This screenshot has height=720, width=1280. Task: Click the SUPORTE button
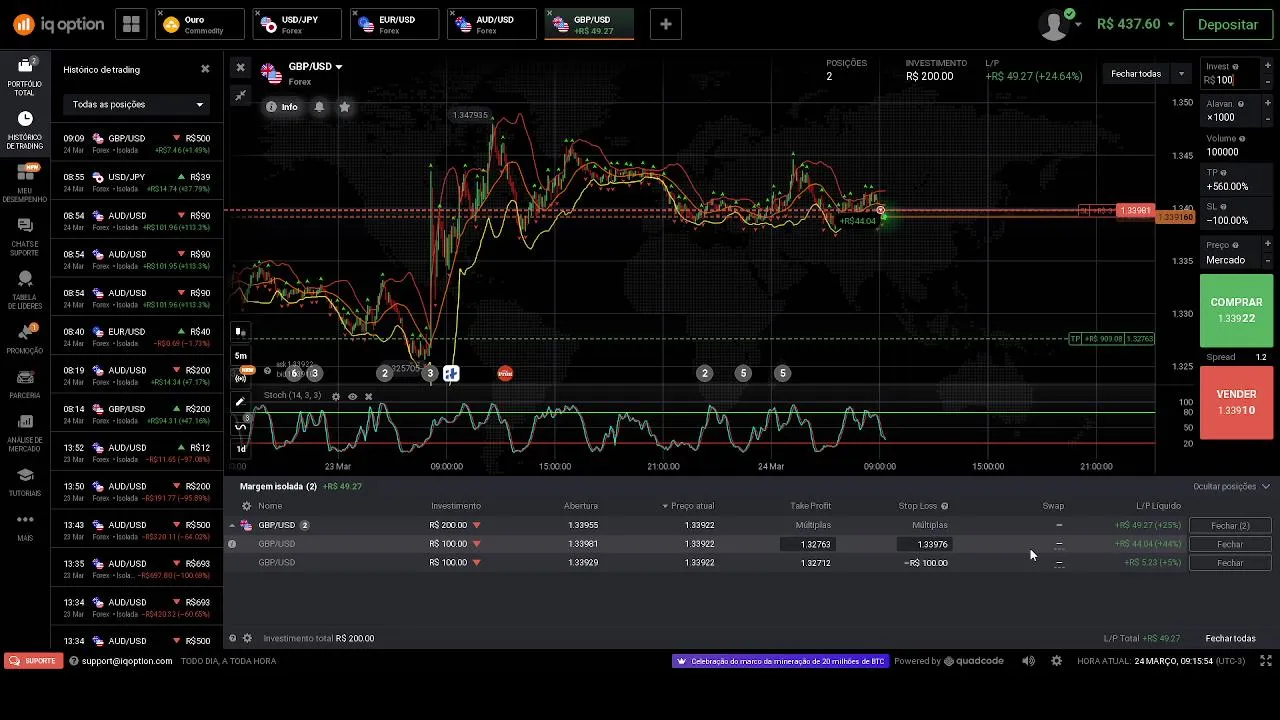point(33,661)
